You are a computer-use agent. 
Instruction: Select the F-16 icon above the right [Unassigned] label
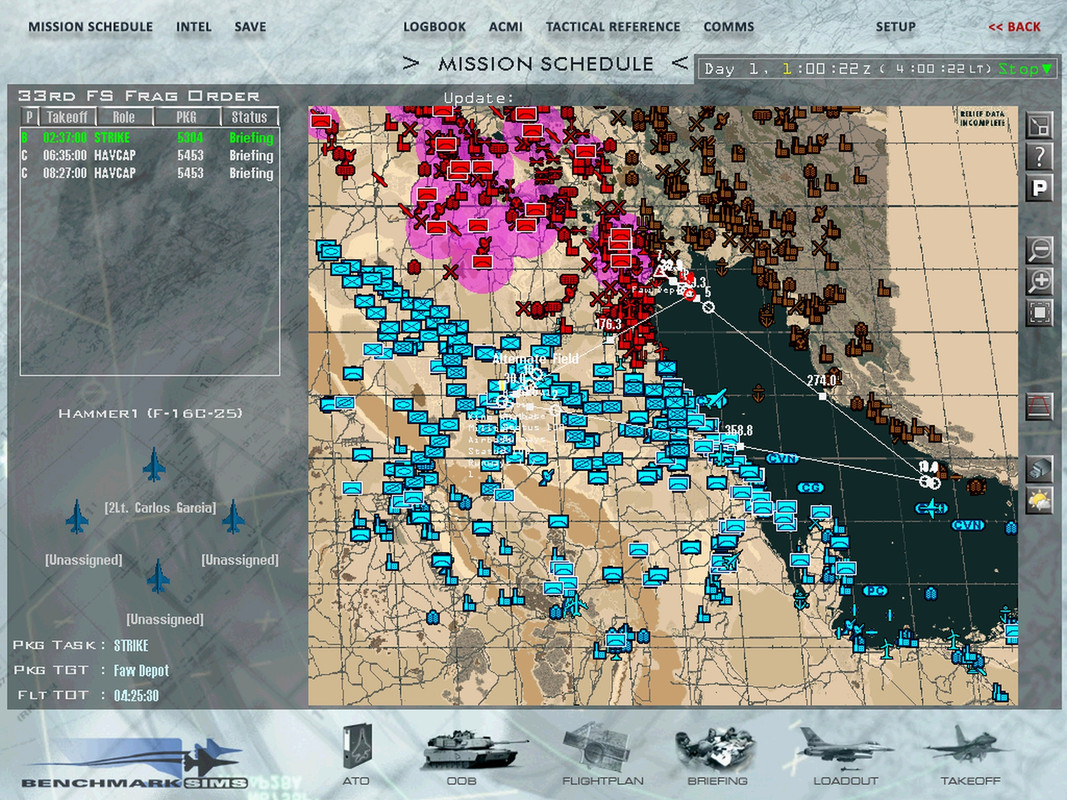click(x=233, y=516)
